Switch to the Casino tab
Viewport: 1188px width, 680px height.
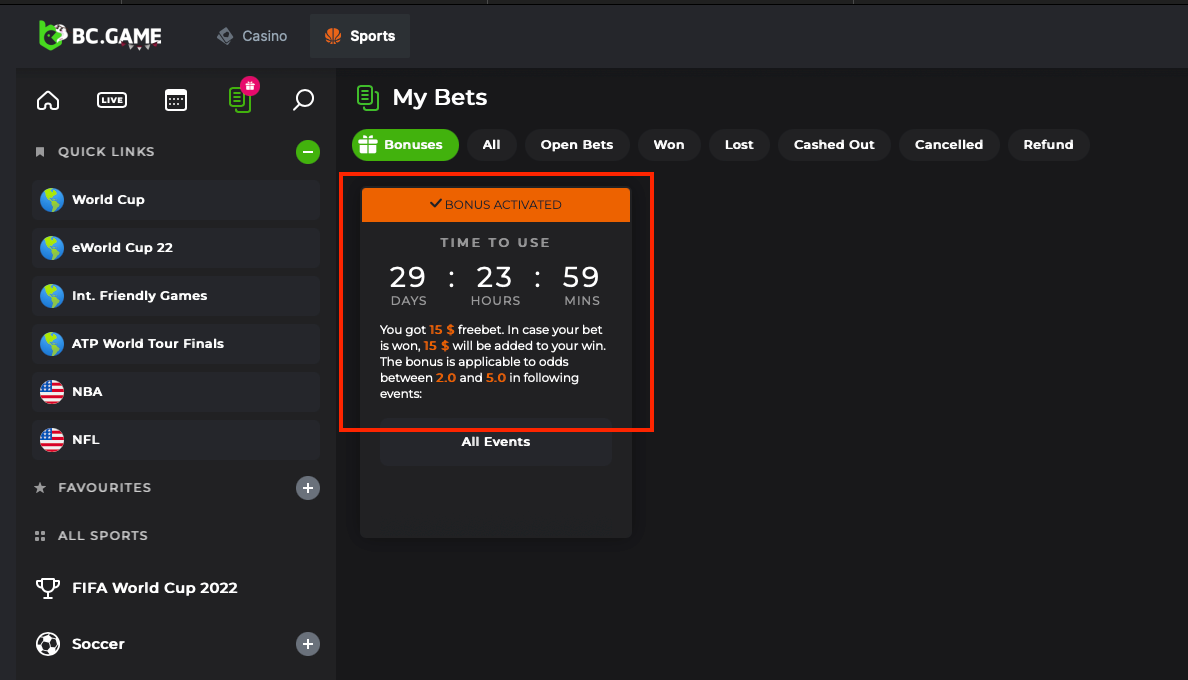click(253, 36)
